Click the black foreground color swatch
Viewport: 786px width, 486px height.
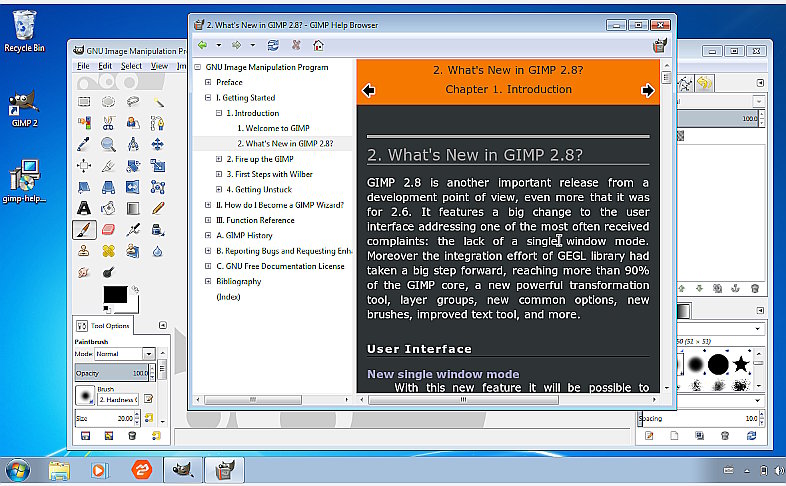(115, 295)
